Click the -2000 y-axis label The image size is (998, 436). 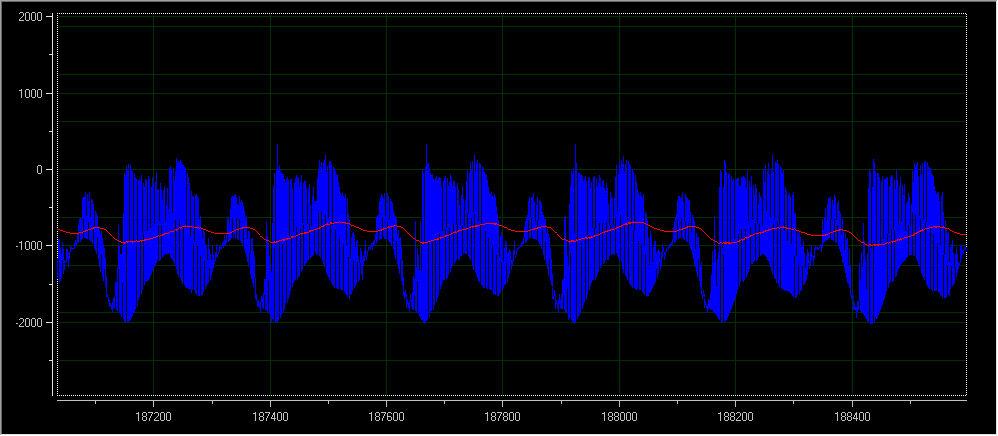pos(26,322)
